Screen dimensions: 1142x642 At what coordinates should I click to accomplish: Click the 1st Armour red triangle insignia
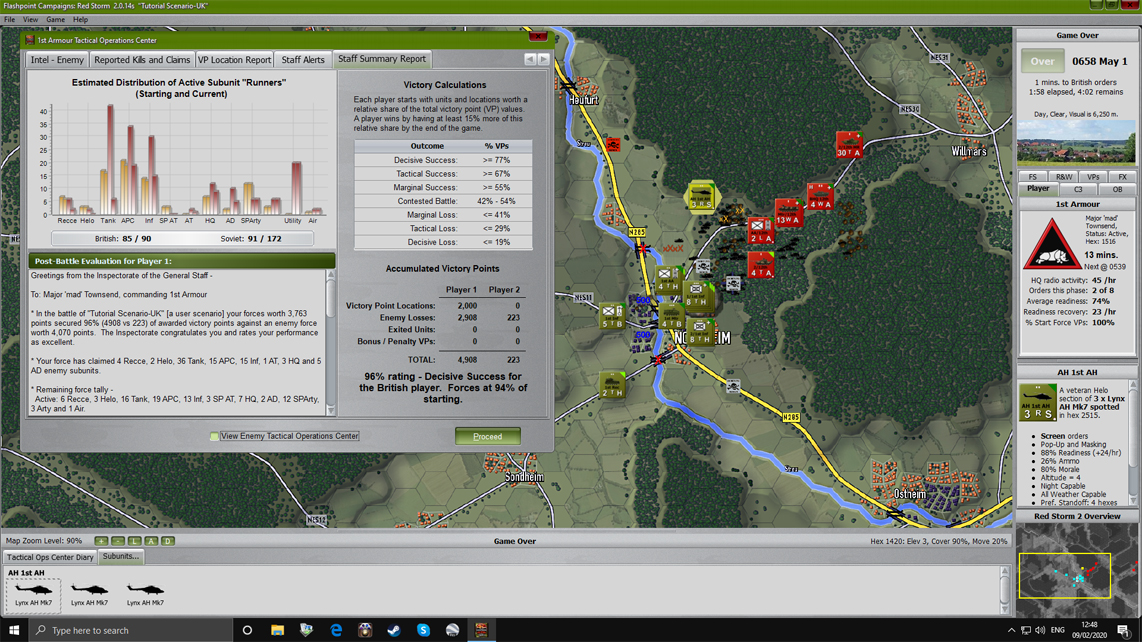pos(1051,245)
